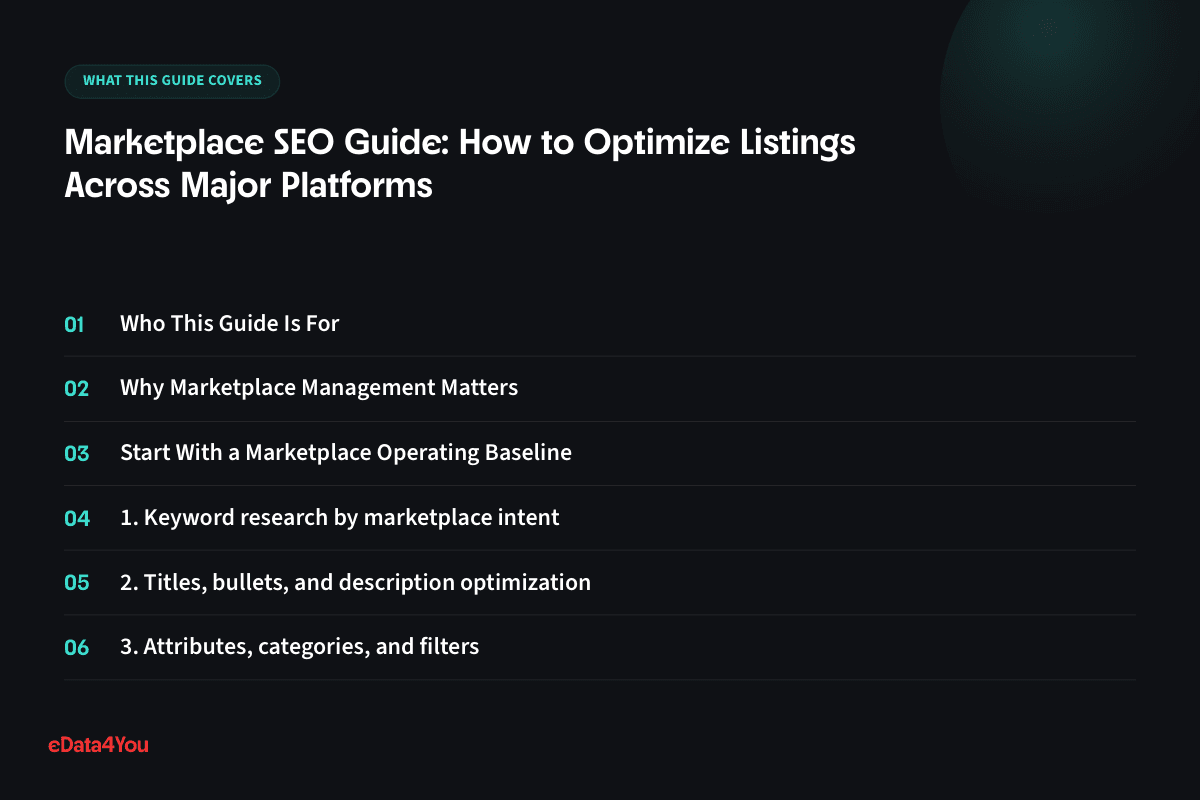Click the number 02 marker
The width and height of the screenshot is (1200, 800).
click(77, 388)
